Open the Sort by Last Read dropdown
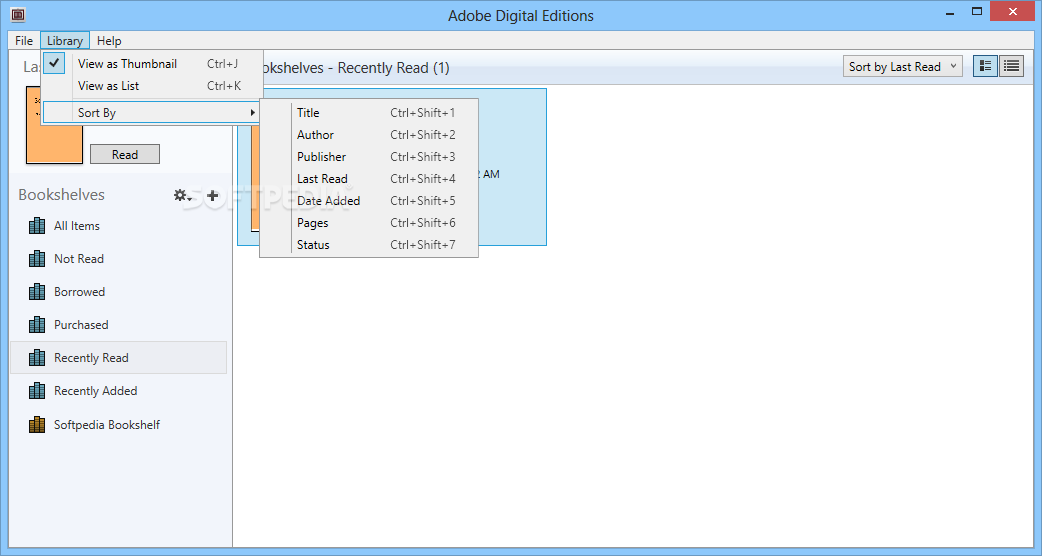This screenshot has height=556, width=1042. coord(902,66)
